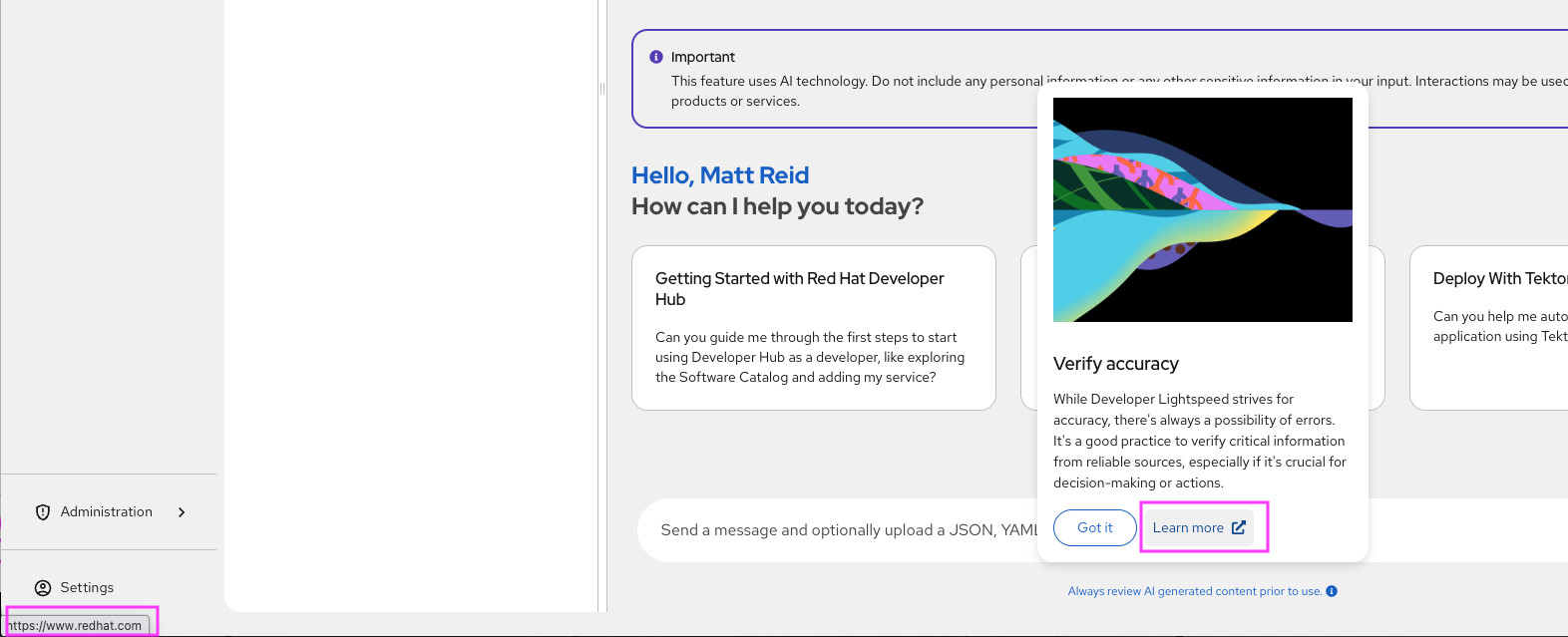Click the redhat.com URL in status bar
The width and height of the screenshot is (1568, 637).
[78, 626]
